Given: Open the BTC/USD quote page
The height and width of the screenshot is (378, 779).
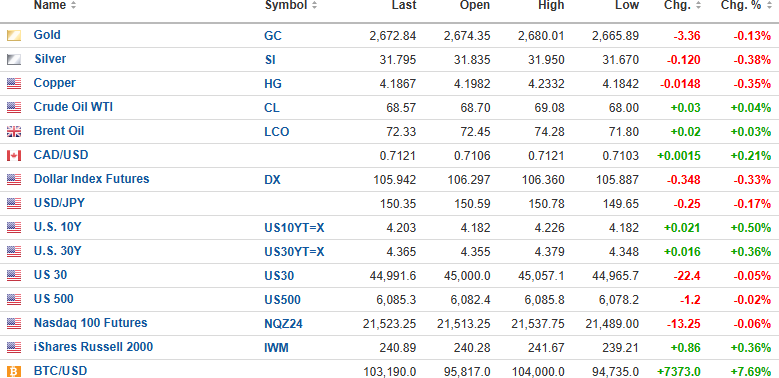Looking at the screenshot, I should point(60,371).
